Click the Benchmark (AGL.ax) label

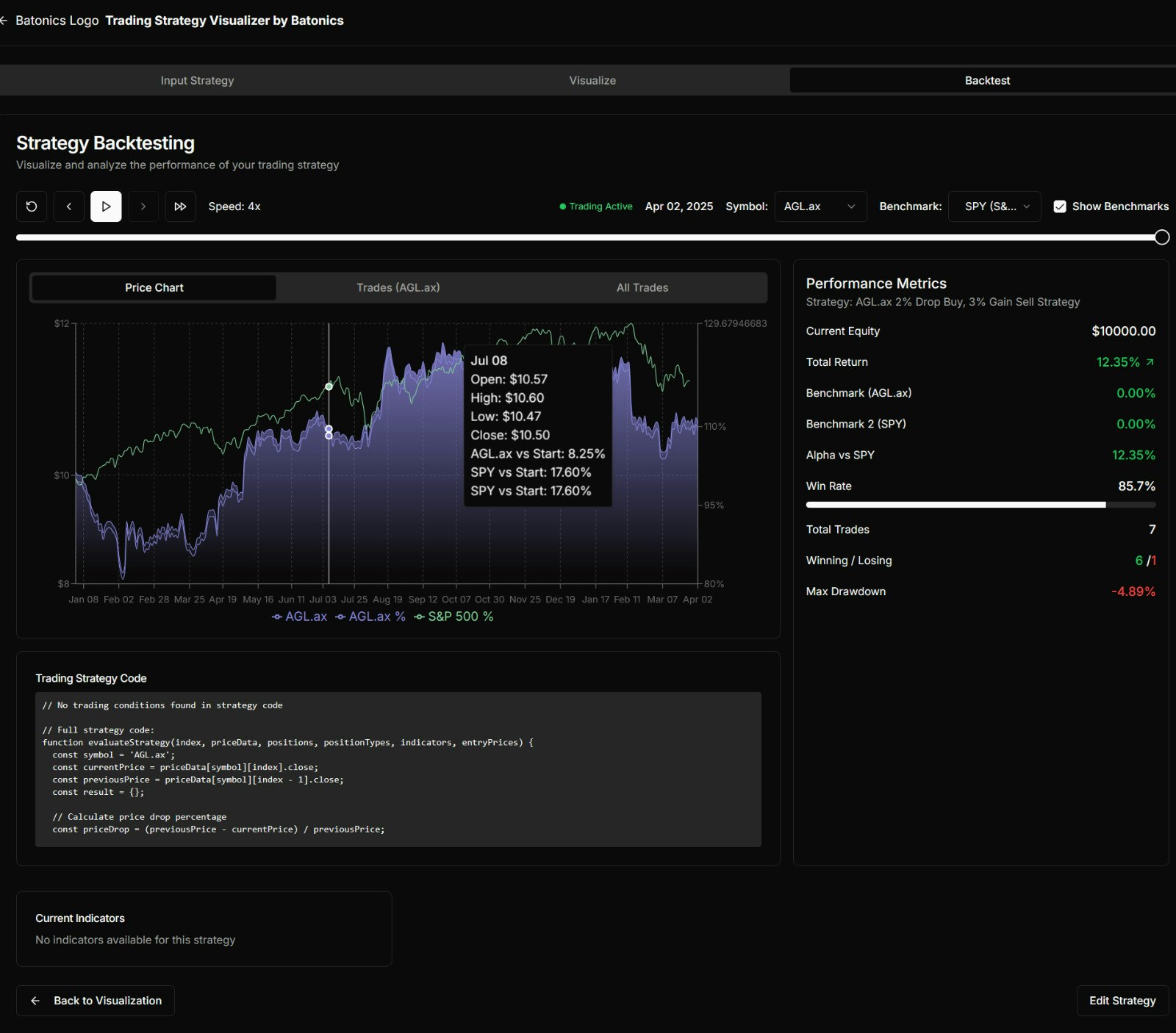858,393
